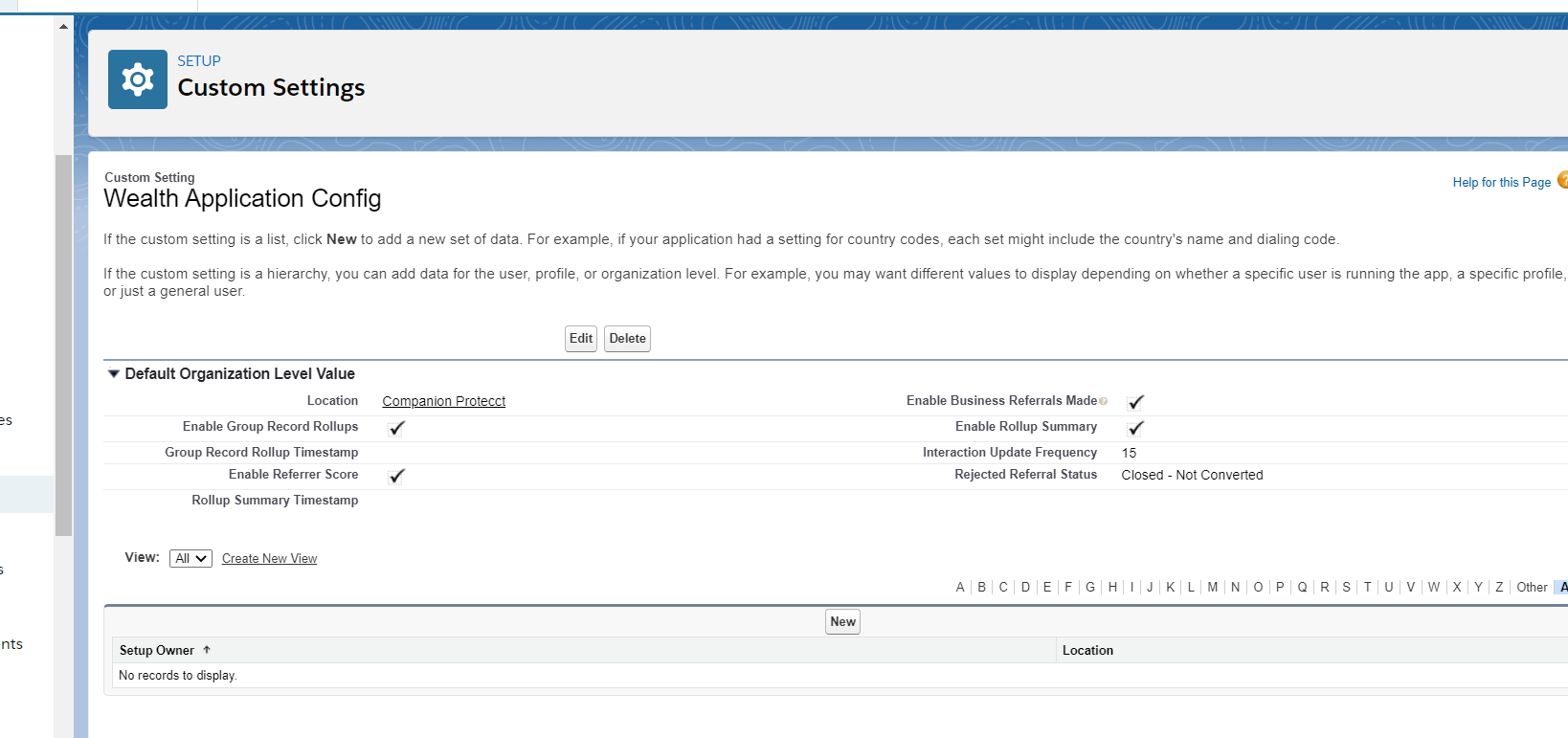The image size is (1568, 738).
Task: Open the Help for this Page link
Action: [1501, 182]
